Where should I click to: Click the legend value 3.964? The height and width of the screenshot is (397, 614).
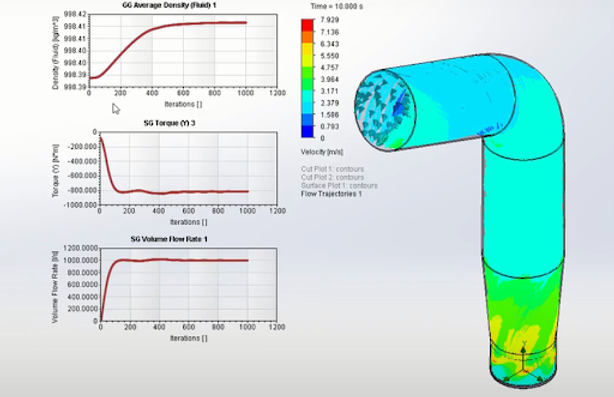(x=329, y=79)
